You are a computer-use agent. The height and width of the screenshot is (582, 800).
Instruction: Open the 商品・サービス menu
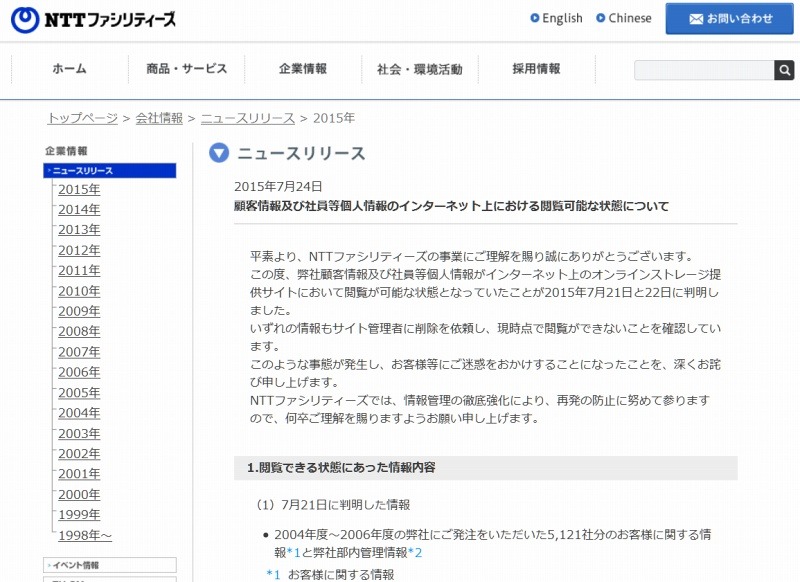(186, 69)
